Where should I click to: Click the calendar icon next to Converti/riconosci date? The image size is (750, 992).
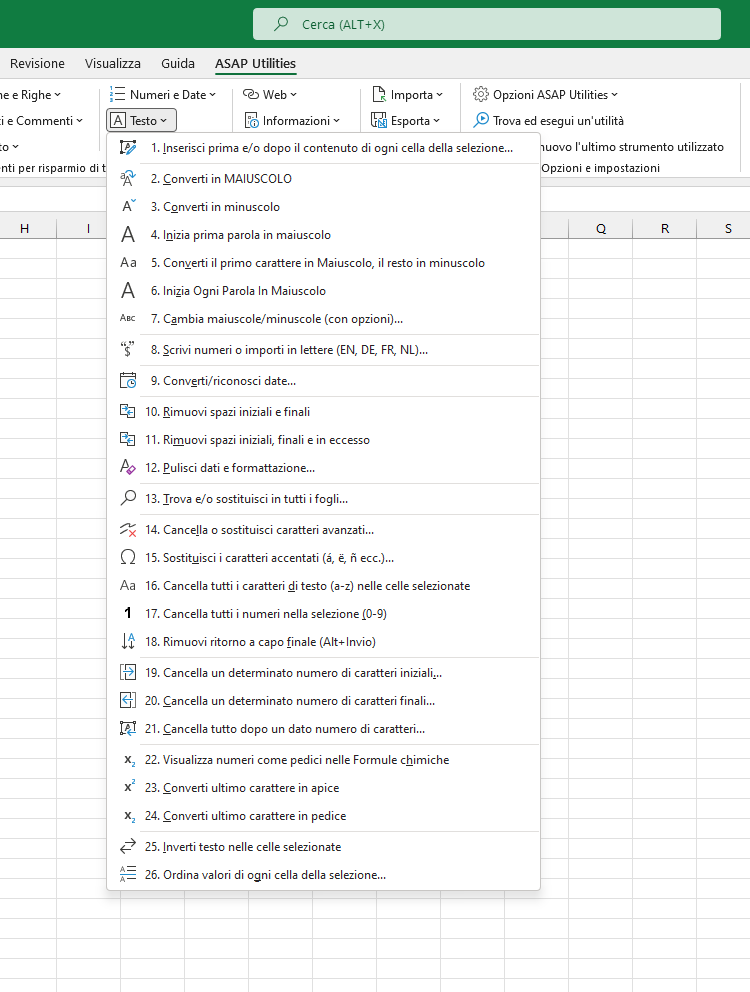(127, 381)
